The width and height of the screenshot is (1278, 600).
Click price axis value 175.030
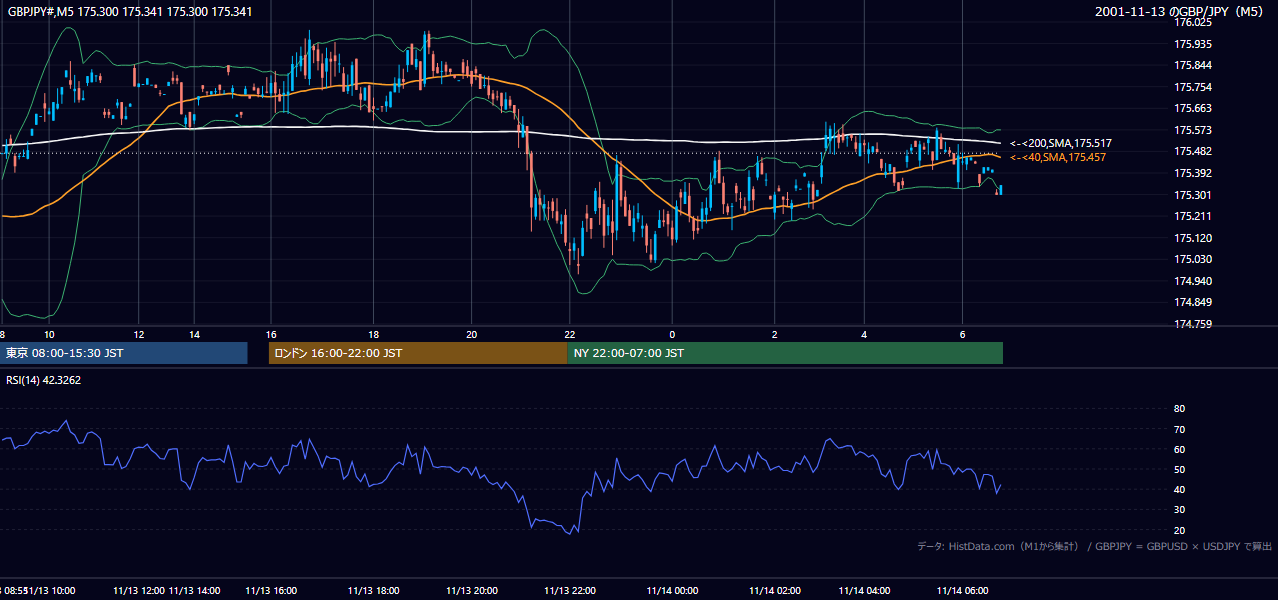pos(1194,259)
